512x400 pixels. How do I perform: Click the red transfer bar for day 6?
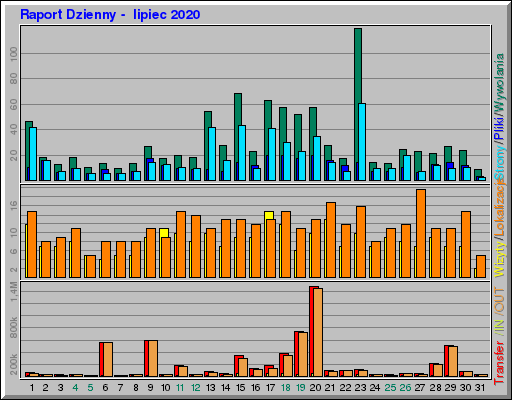click(x=101, y=359)
